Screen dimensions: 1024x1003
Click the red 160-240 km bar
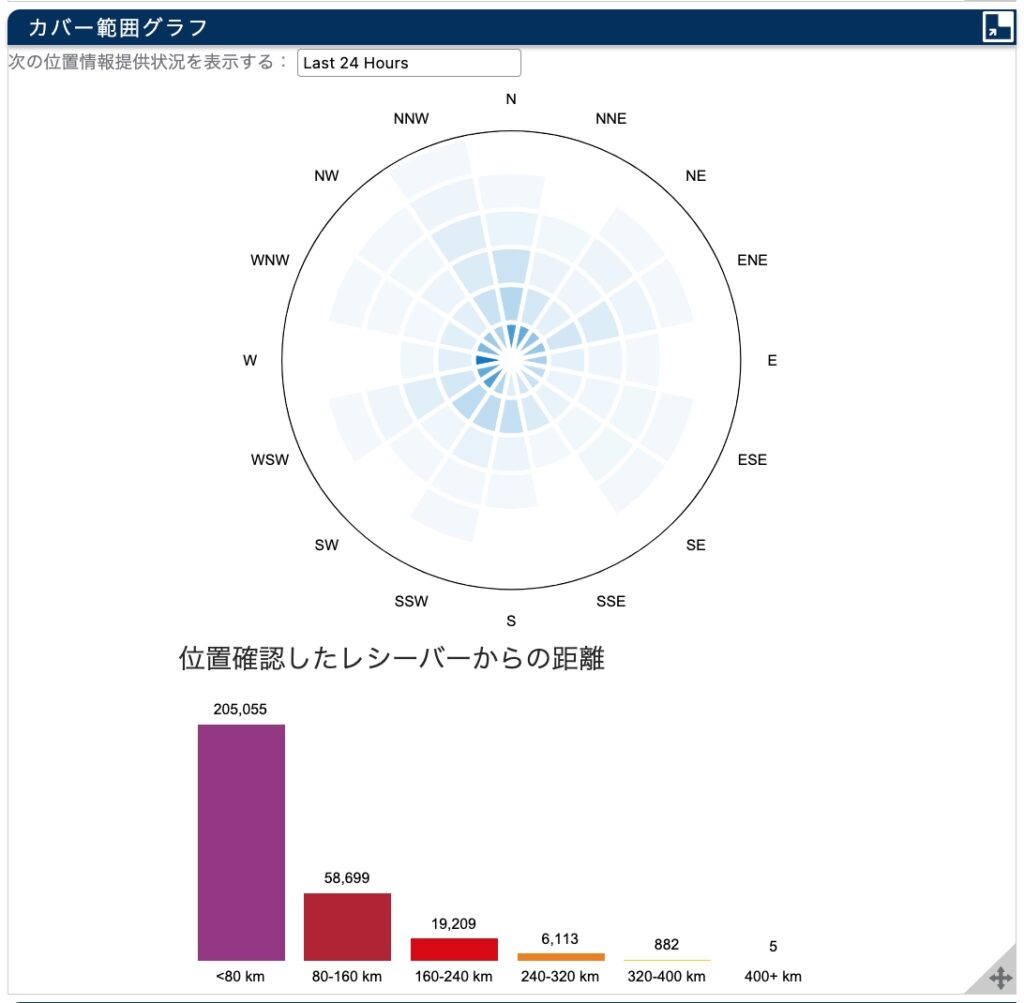pos(454,949)
